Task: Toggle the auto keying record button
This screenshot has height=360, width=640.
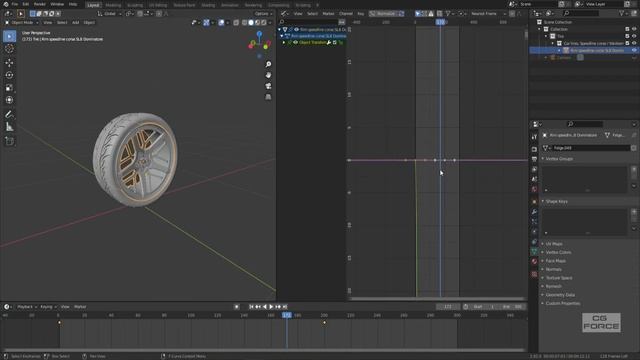Action: click(x=236, y=307)
